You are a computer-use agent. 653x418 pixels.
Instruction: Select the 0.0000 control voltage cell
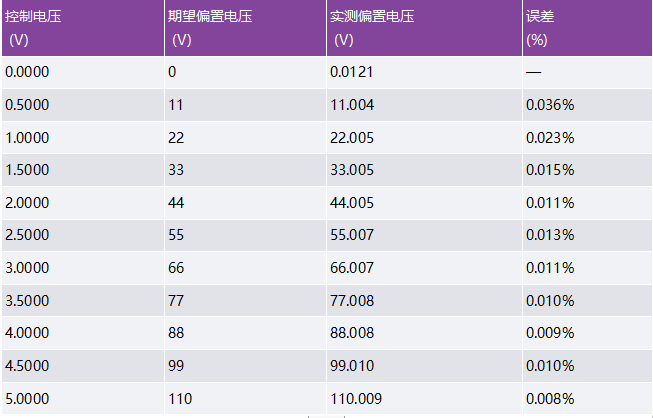point(27,72)
